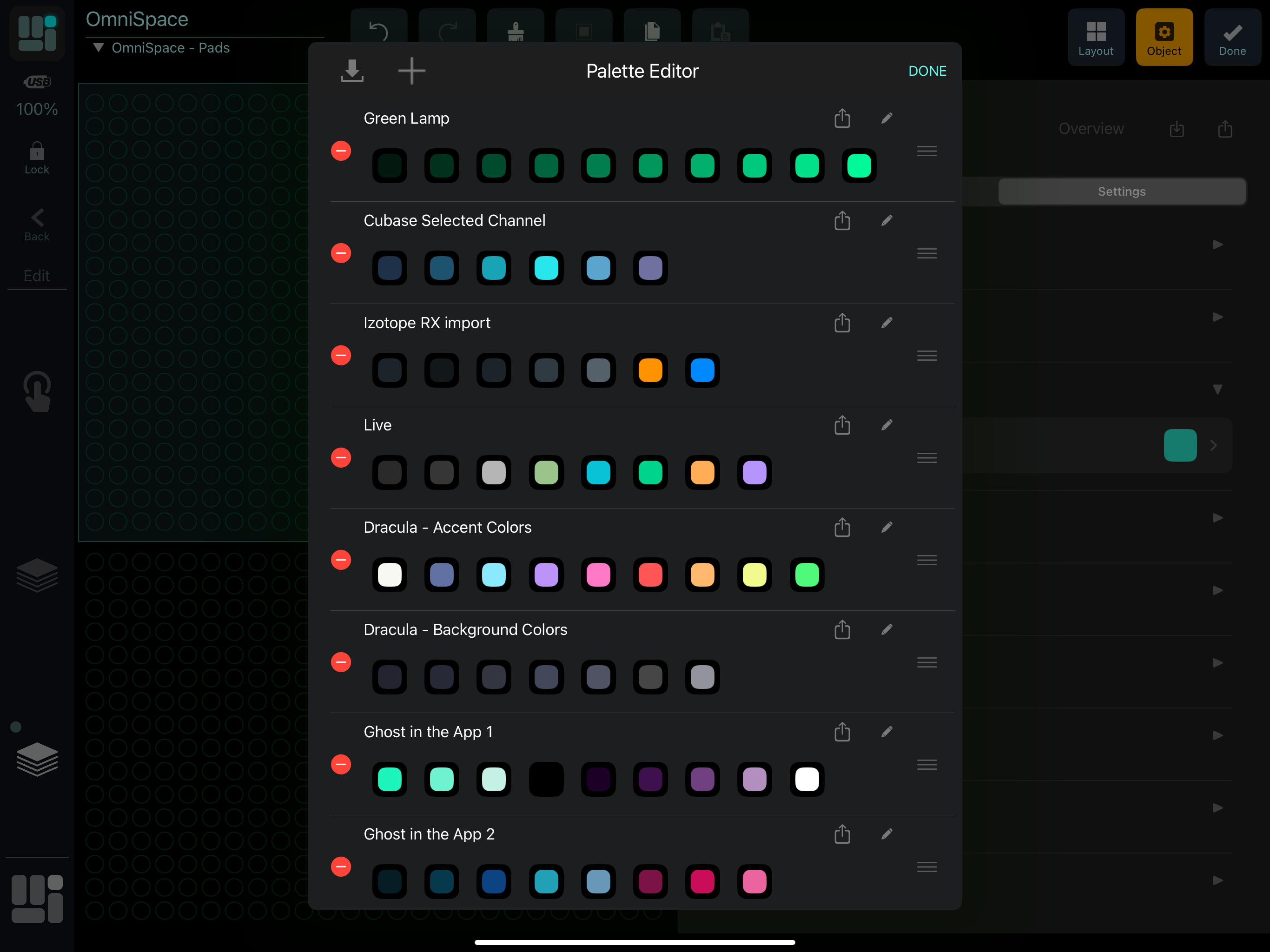Pick the orange swatch in Izotope RX import
Screen dimensions: 1270x952
coord(650,370)
